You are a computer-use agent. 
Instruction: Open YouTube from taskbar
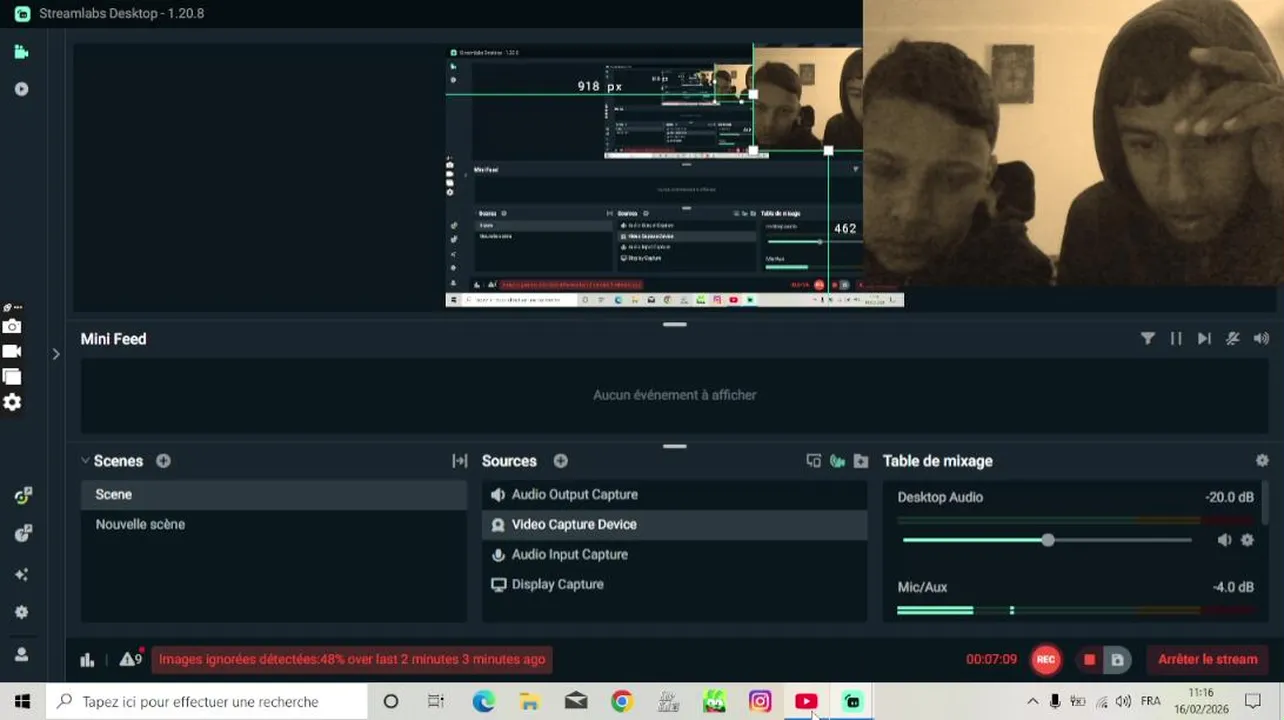[806, 702]
